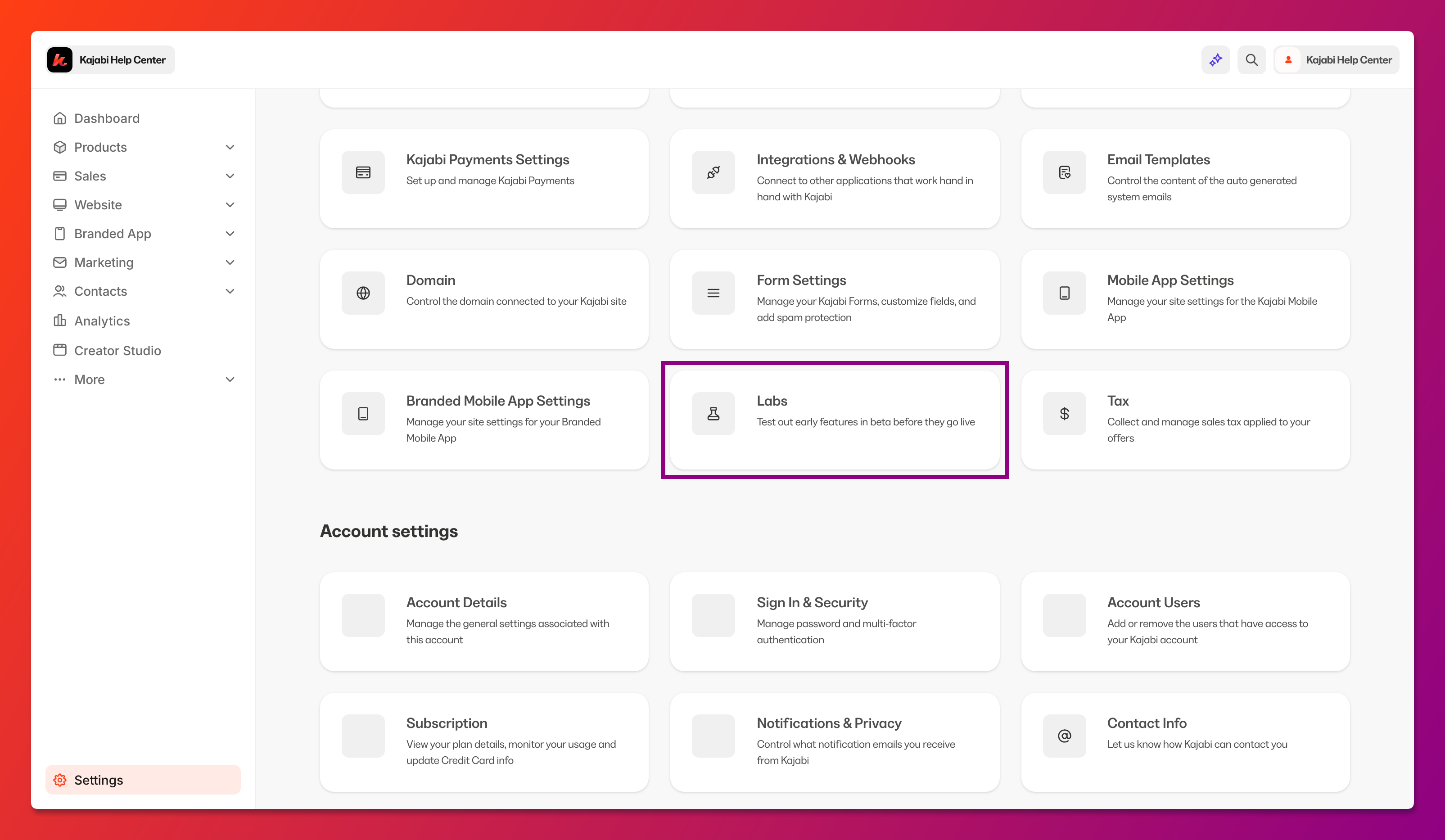Click the Subscription placeholder icon
This screenshot has height=840, width=1445.
click(x=363, y=736)
